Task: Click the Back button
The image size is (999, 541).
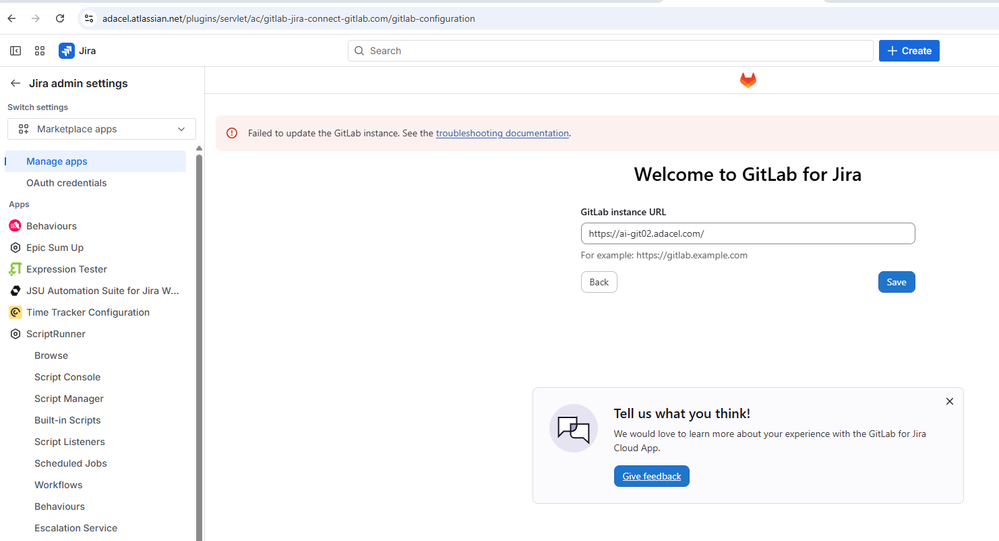Action: tap(599, 282)
